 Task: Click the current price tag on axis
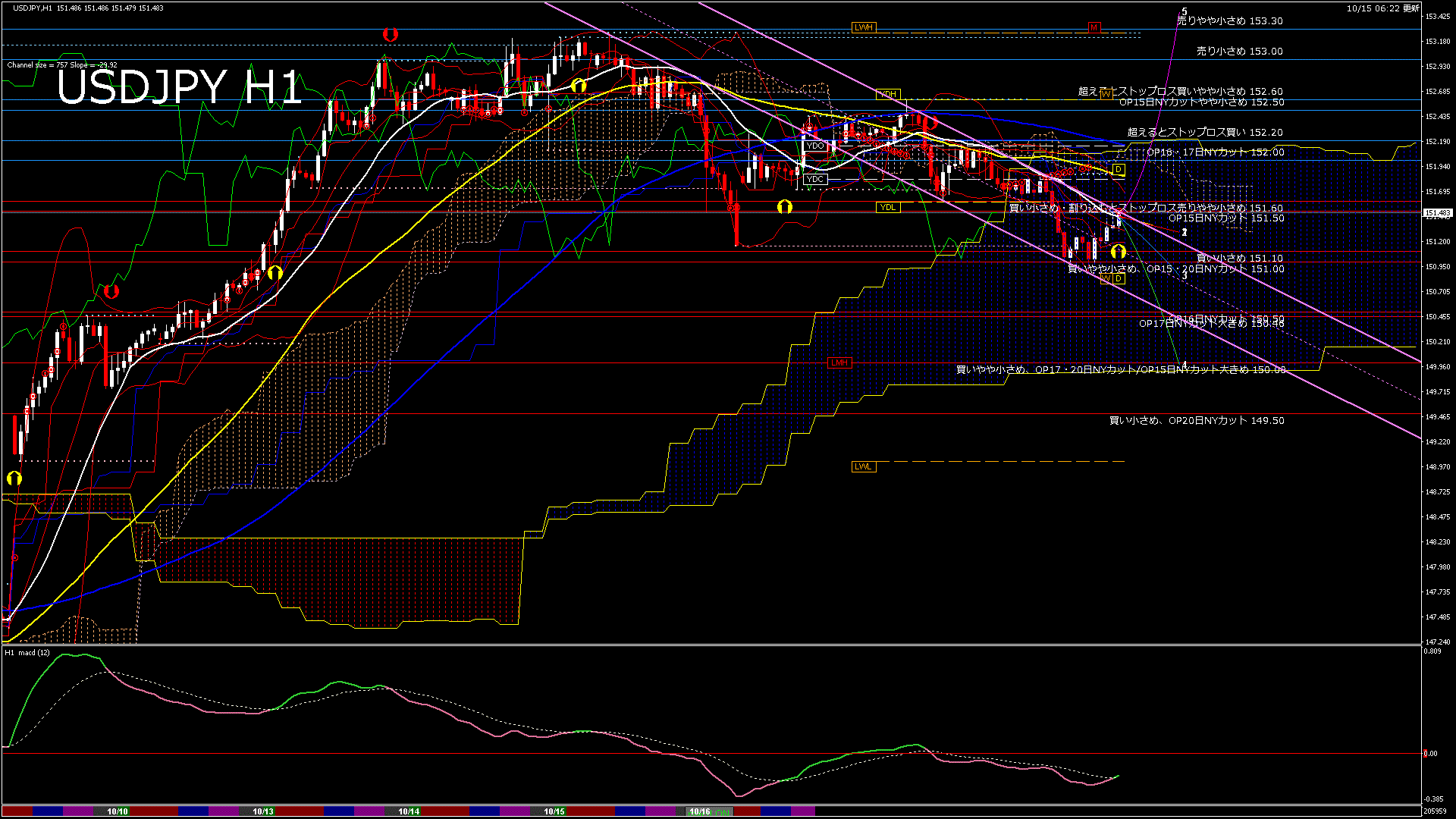coord(1437,213)
